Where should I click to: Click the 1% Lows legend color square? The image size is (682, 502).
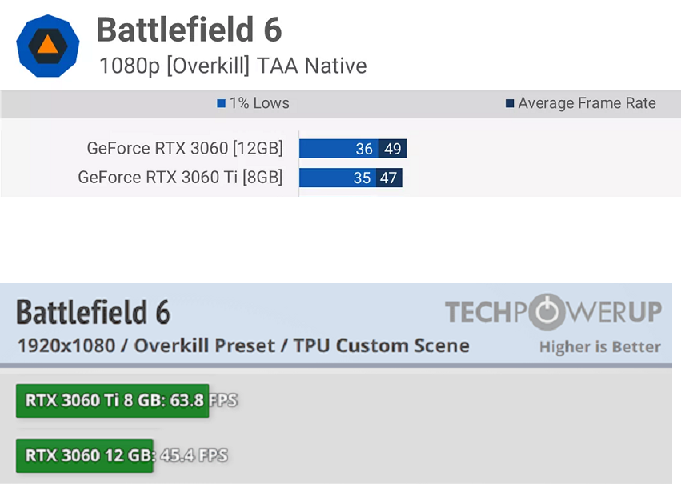(x=221, y=104)
